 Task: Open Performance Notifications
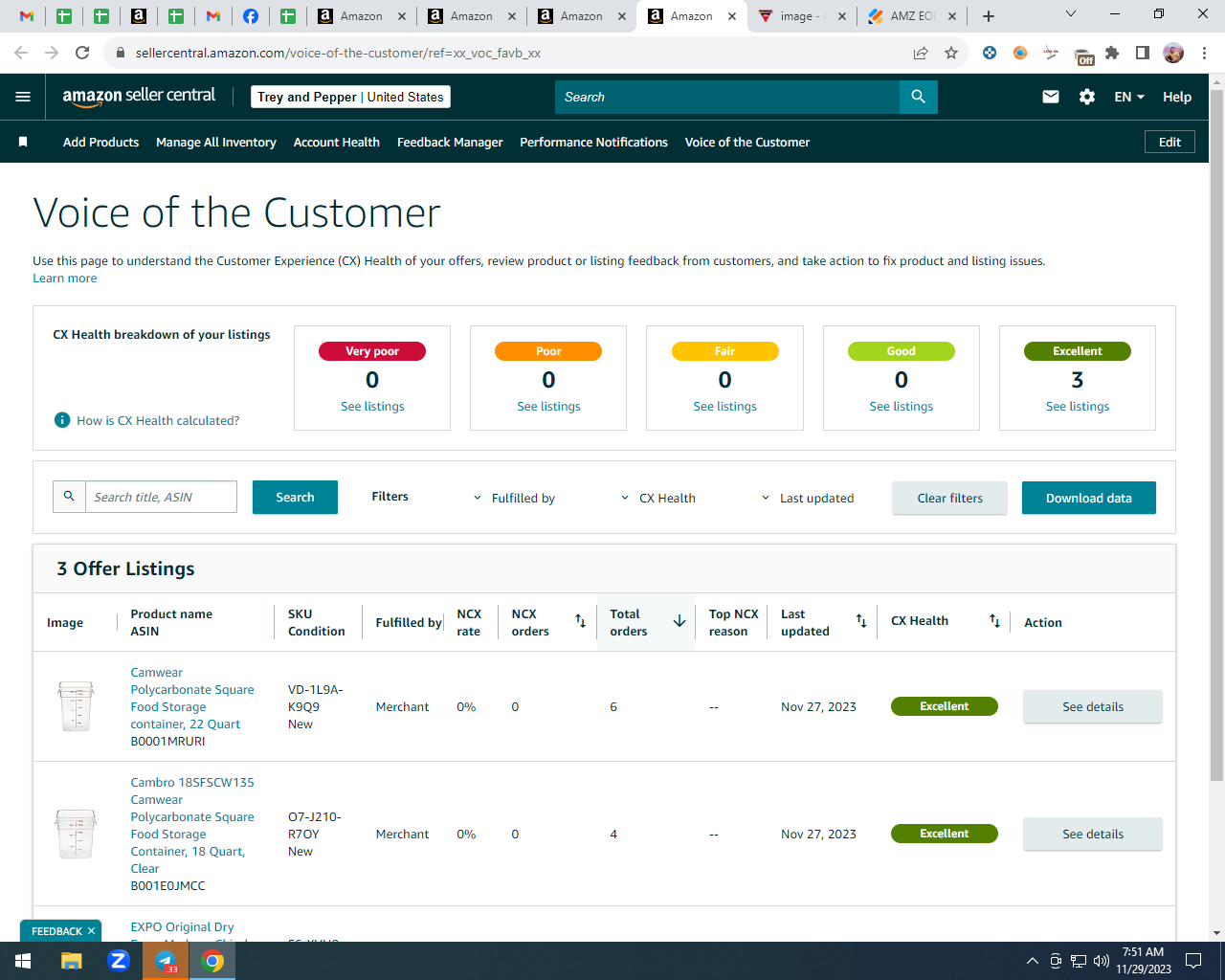pos(593,142)
